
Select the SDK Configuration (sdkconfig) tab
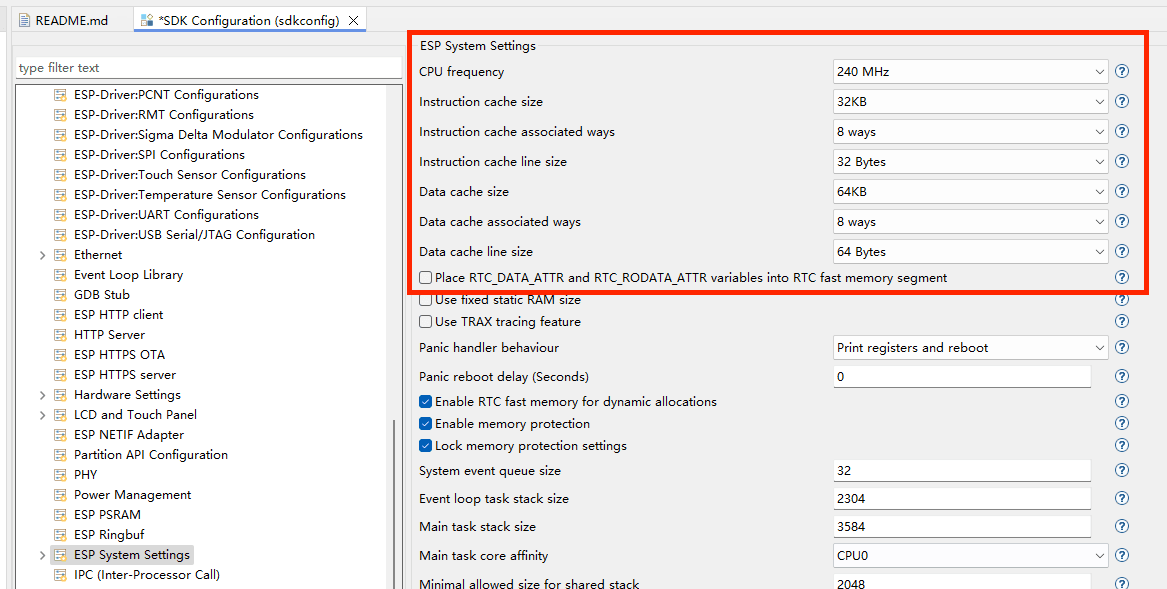coord(249,21)
